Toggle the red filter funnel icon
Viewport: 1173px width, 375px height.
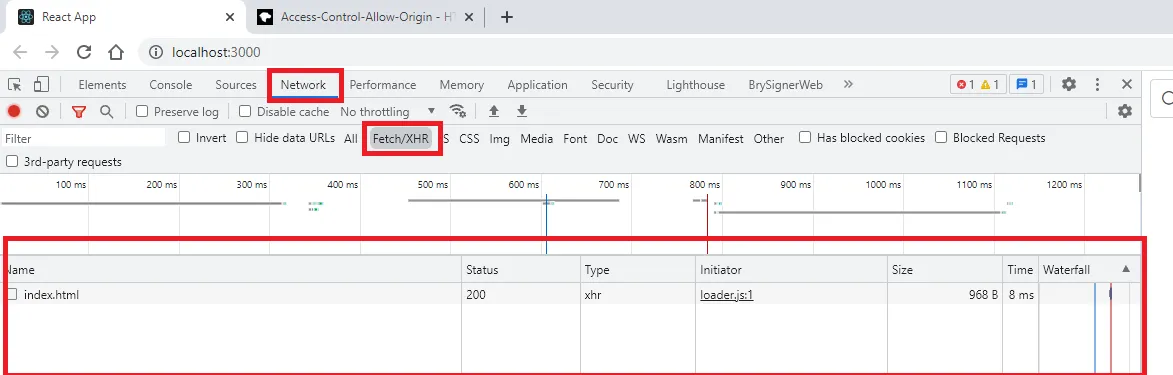tap(79, 112)
